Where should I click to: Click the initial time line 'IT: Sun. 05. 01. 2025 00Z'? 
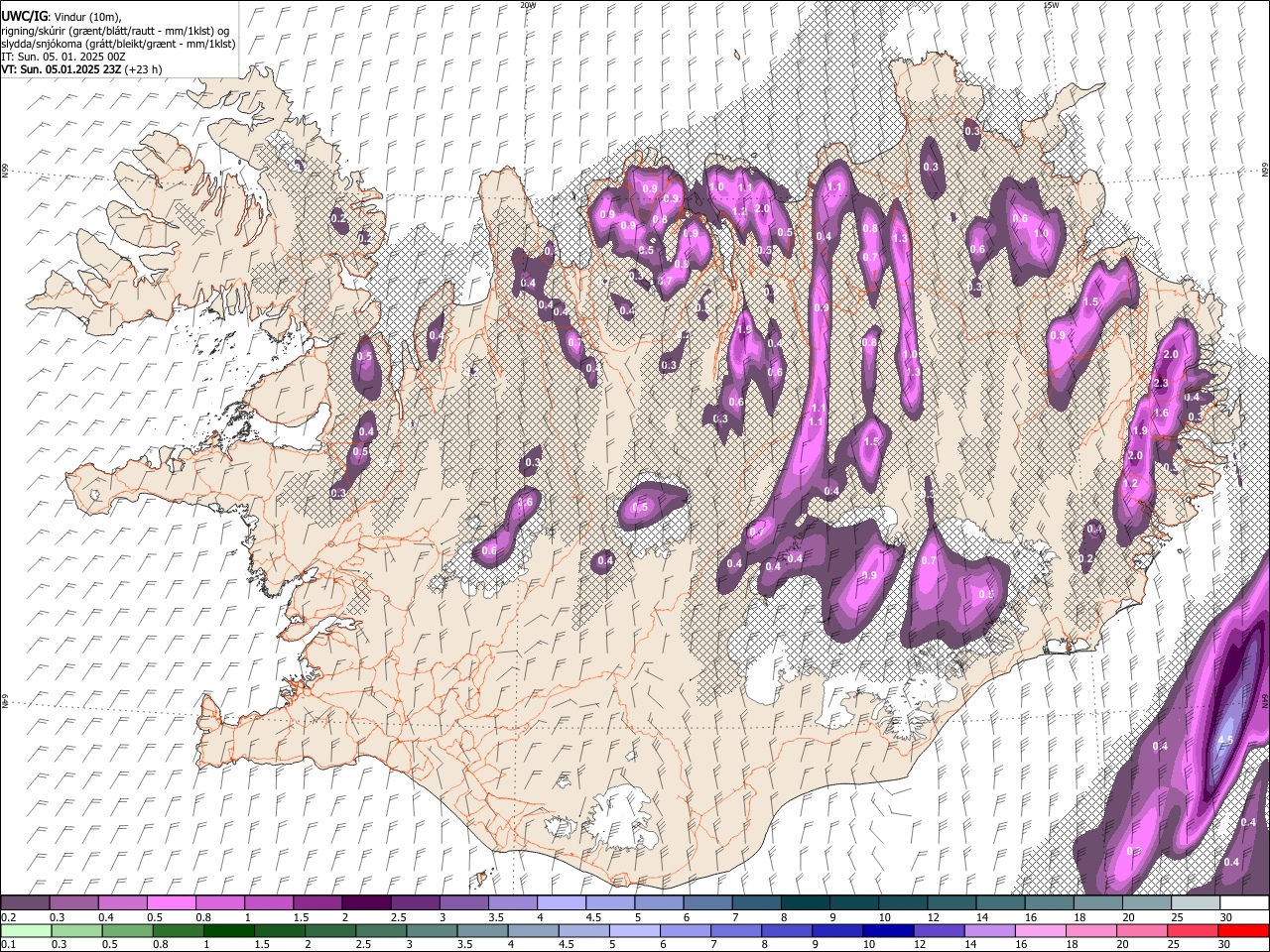coord(63,57)
